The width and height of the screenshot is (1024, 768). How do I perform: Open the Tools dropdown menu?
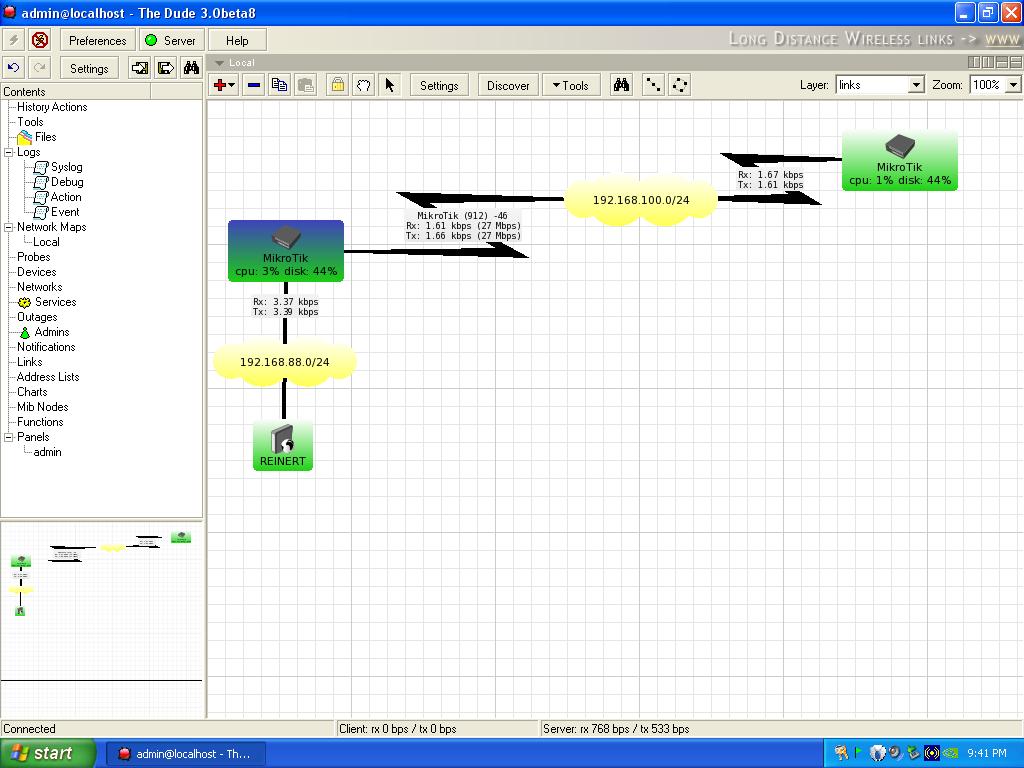[x=571, y=85]
